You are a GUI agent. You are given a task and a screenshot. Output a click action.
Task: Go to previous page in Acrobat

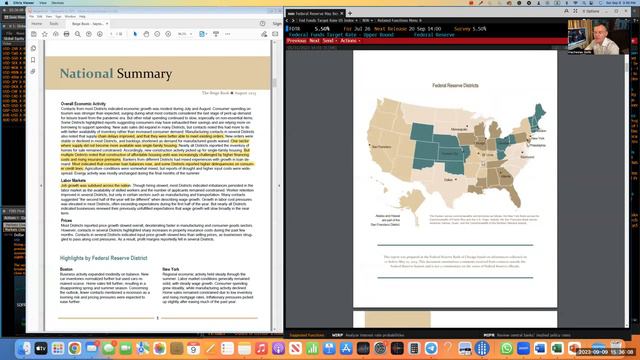(89, 34)
